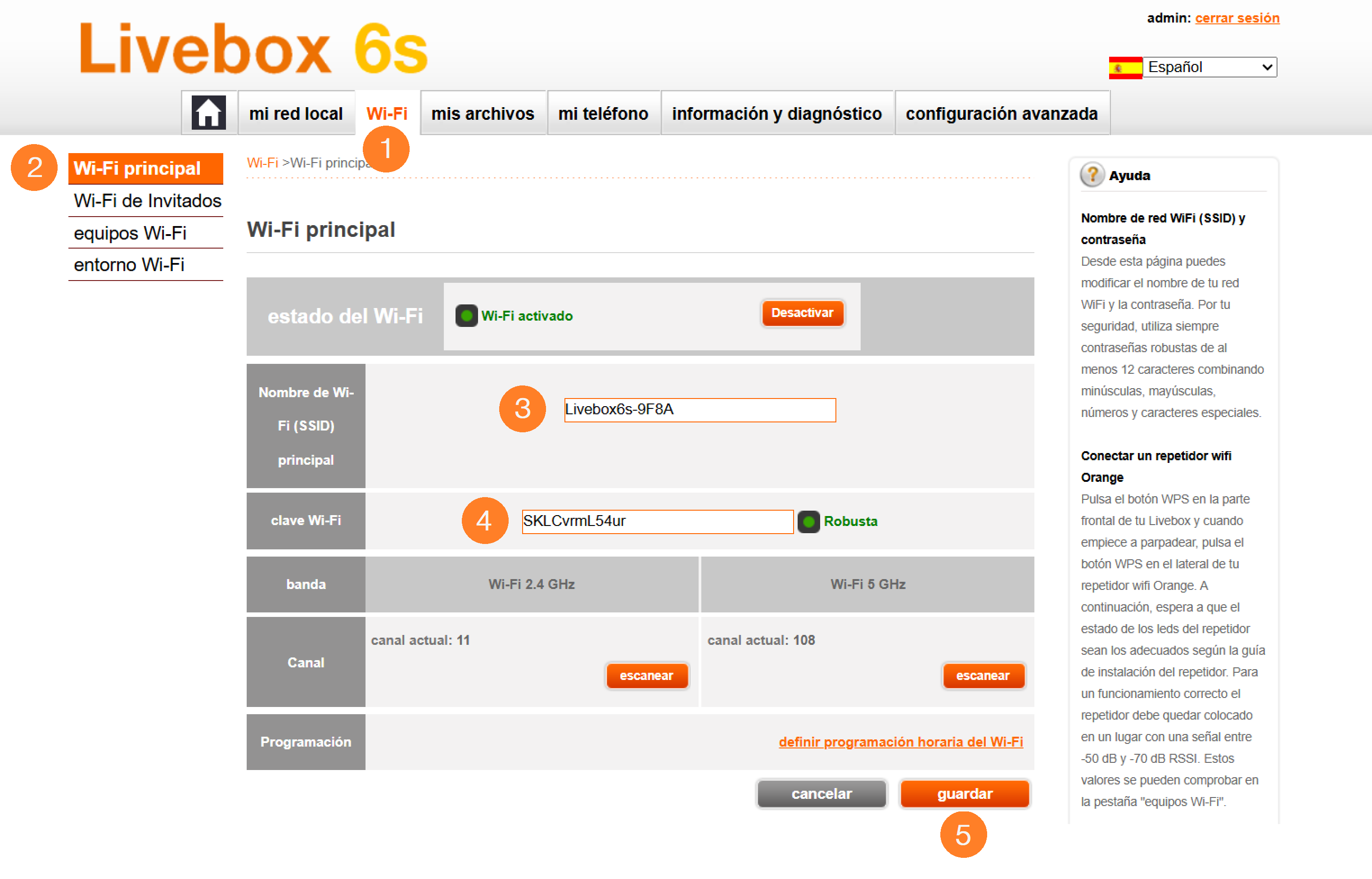The image size is (1372, 879).
Task: Click the green Wi-Fi activado status indicator
Action: pos(466,316)
